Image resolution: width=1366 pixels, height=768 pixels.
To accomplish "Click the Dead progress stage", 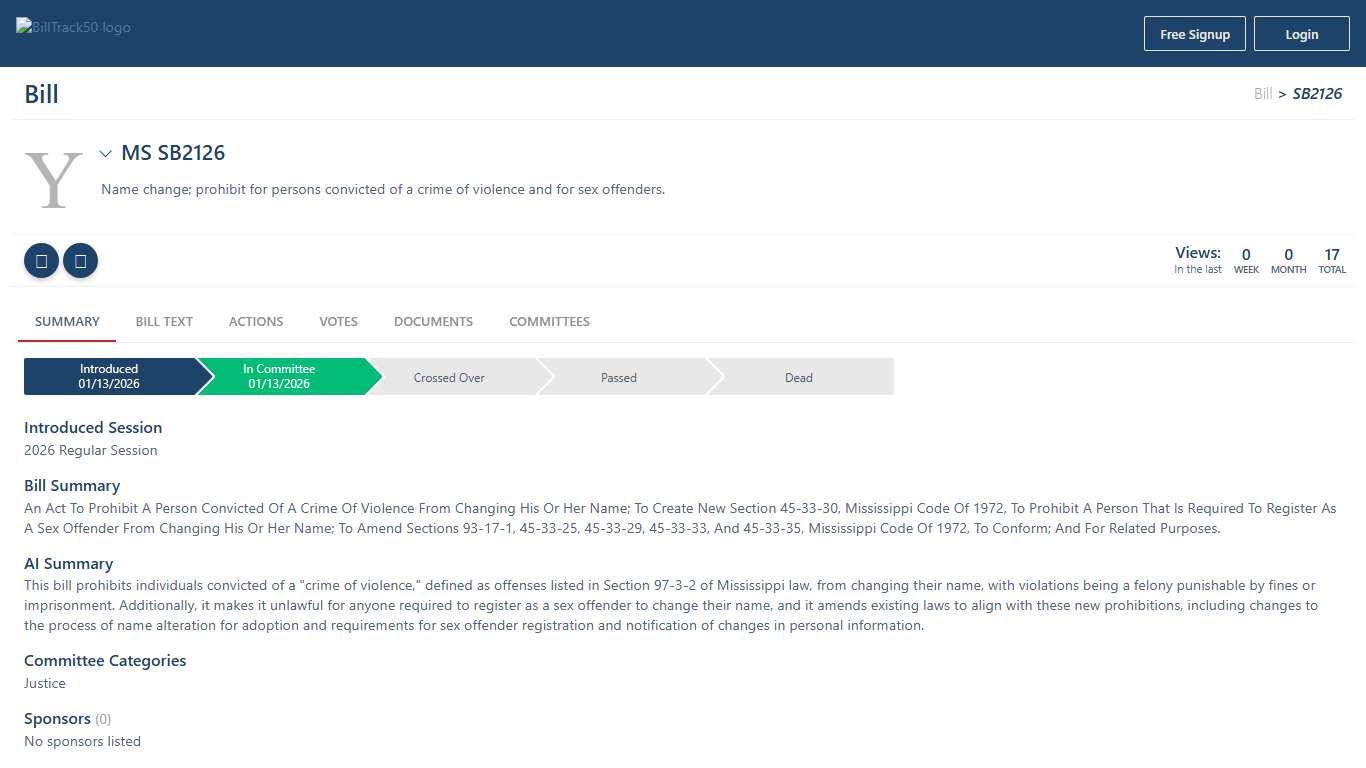I will click(798, 378).
